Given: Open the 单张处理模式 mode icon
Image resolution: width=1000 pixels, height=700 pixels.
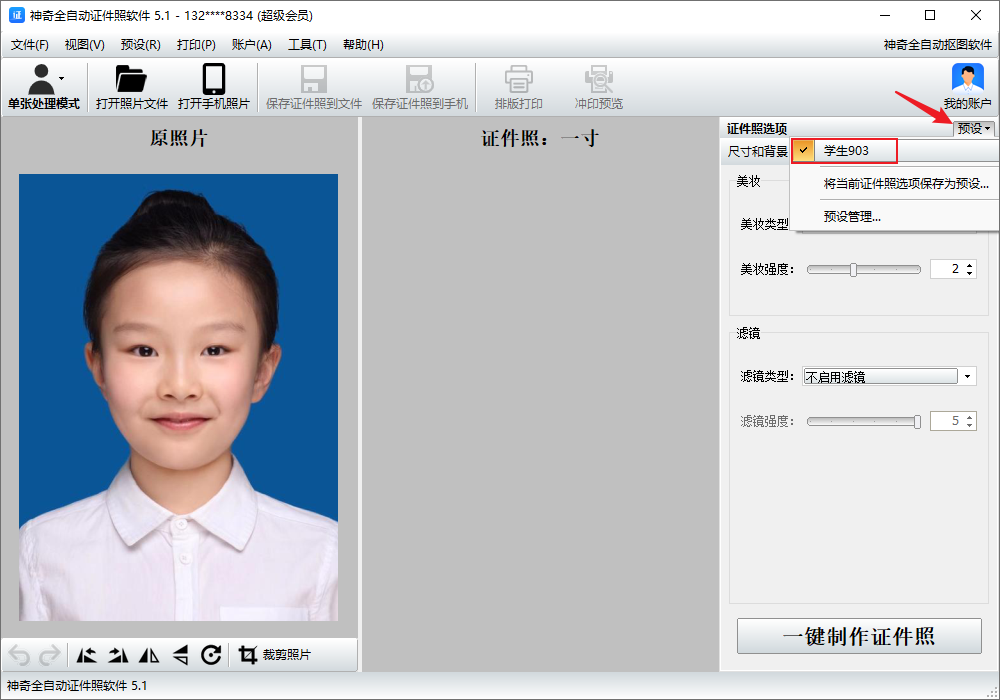Looking at the screenshot, I should (41, 79).
